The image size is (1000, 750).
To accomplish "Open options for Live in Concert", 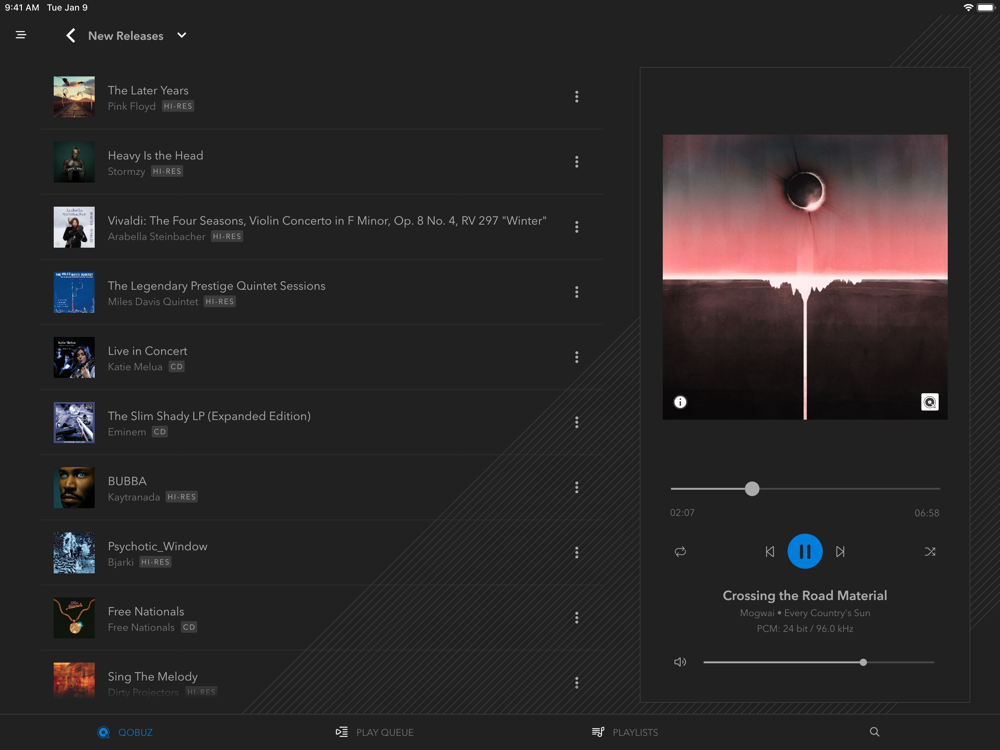I will point(577,357).
